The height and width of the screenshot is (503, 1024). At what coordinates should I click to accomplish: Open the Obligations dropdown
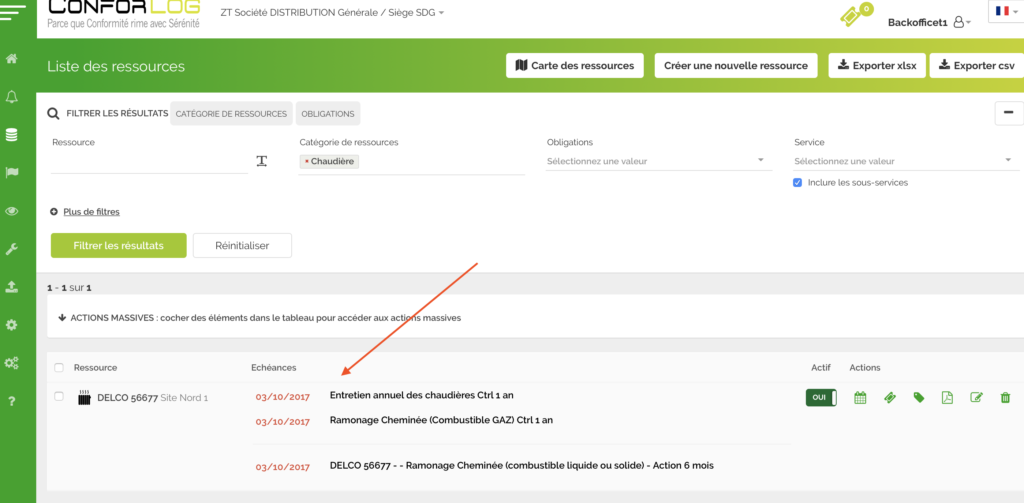point(658,161)
